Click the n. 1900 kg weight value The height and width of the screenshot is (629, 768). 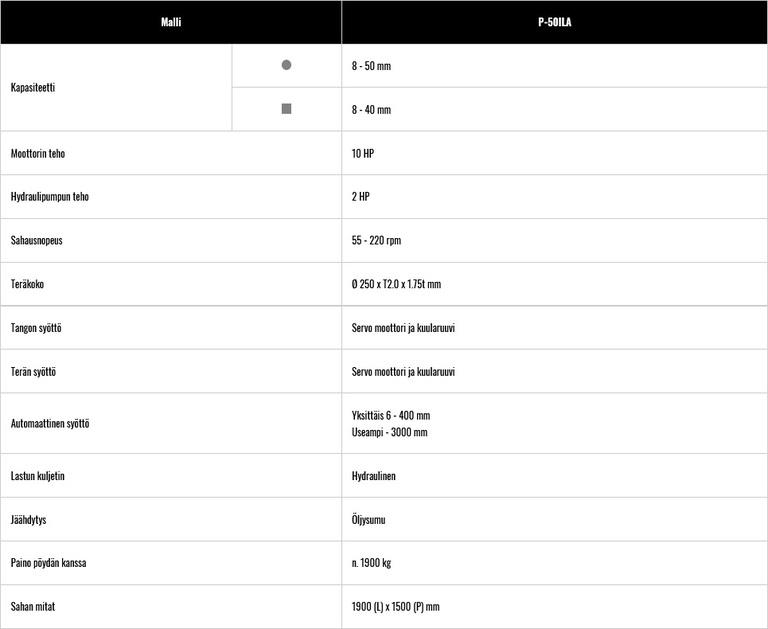(371, 563)
